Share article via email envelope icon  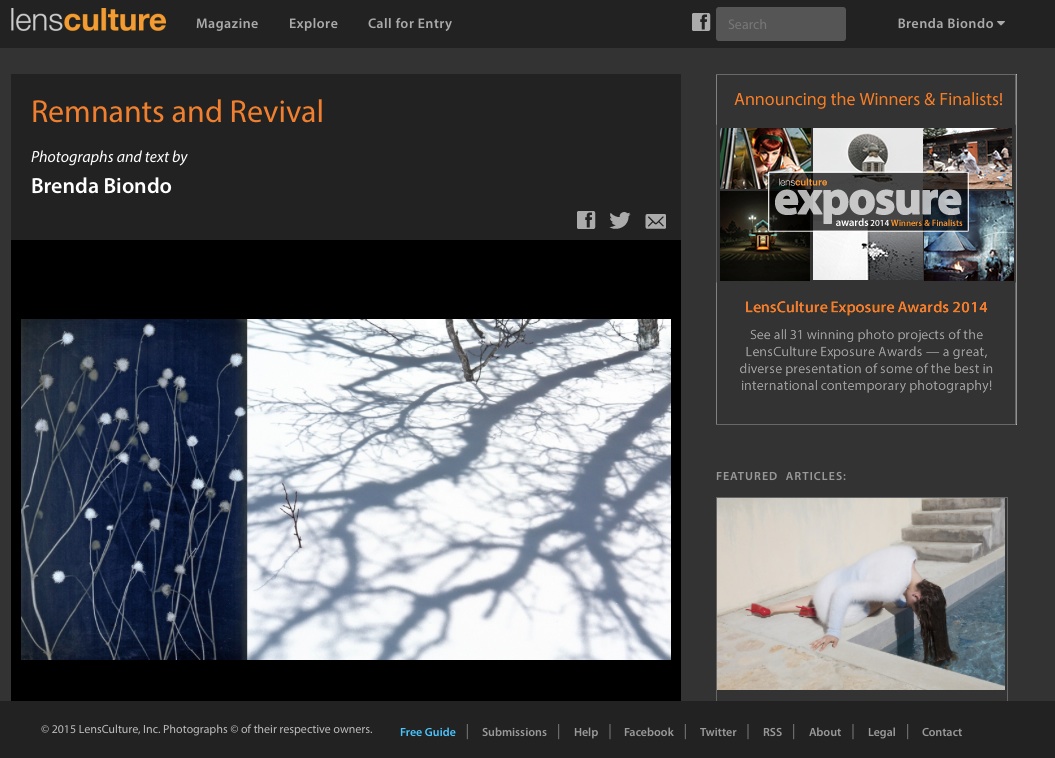point(655,221)
